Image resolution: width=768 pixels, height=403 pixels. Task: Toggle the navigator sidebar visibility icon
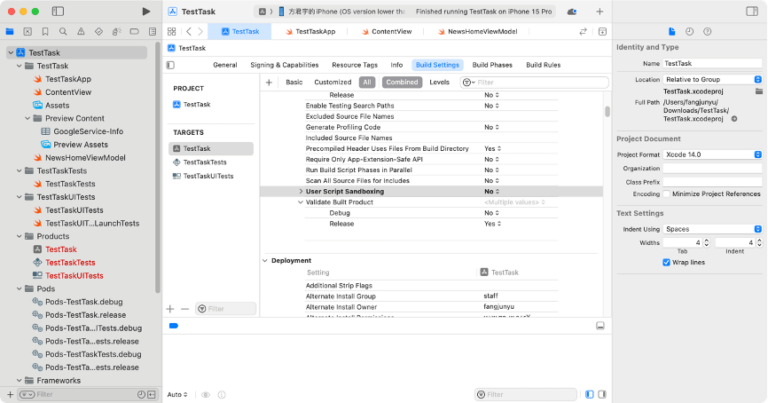[57, 11]
